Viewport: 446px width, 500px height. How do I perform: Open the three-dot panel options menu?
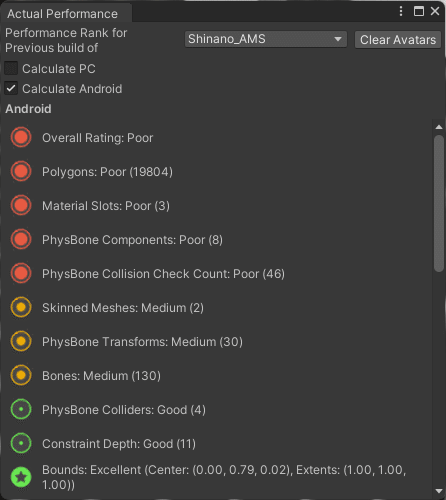pos(401,11)
